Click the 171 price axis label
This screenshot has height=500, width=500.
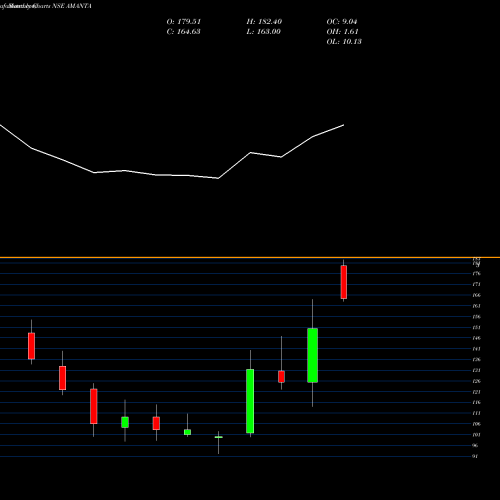[x=477, y=284]
